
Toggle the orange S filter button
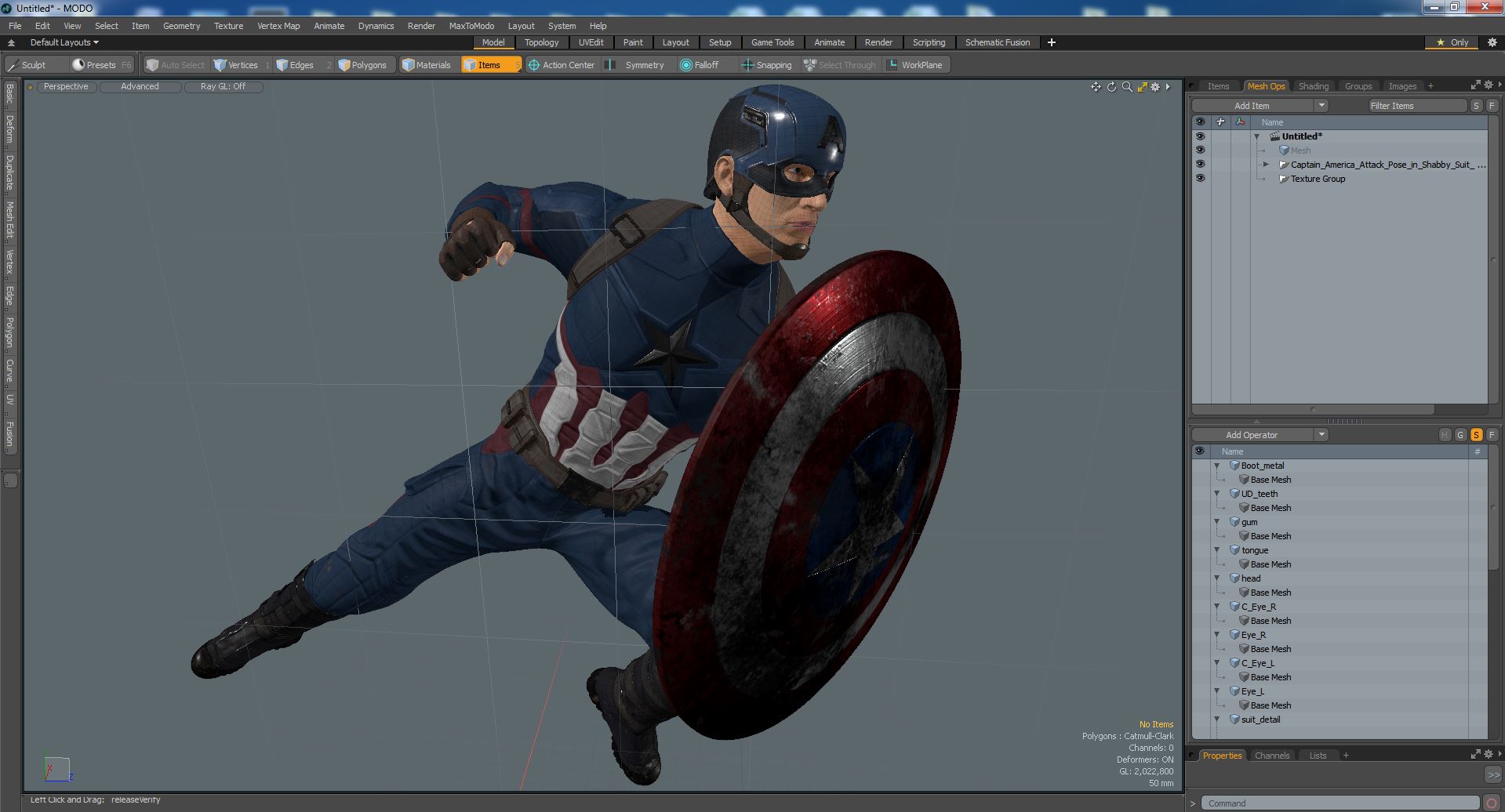[1476, 435]
